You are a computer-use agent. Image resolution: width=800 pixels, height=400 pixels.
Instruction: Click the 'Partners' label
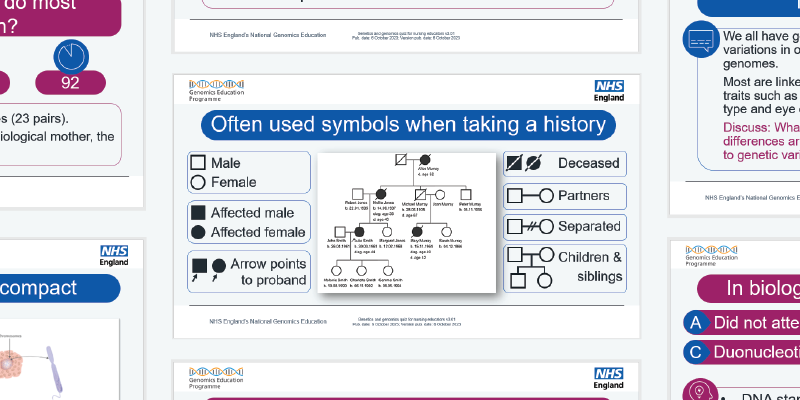(x=584, y=196)
